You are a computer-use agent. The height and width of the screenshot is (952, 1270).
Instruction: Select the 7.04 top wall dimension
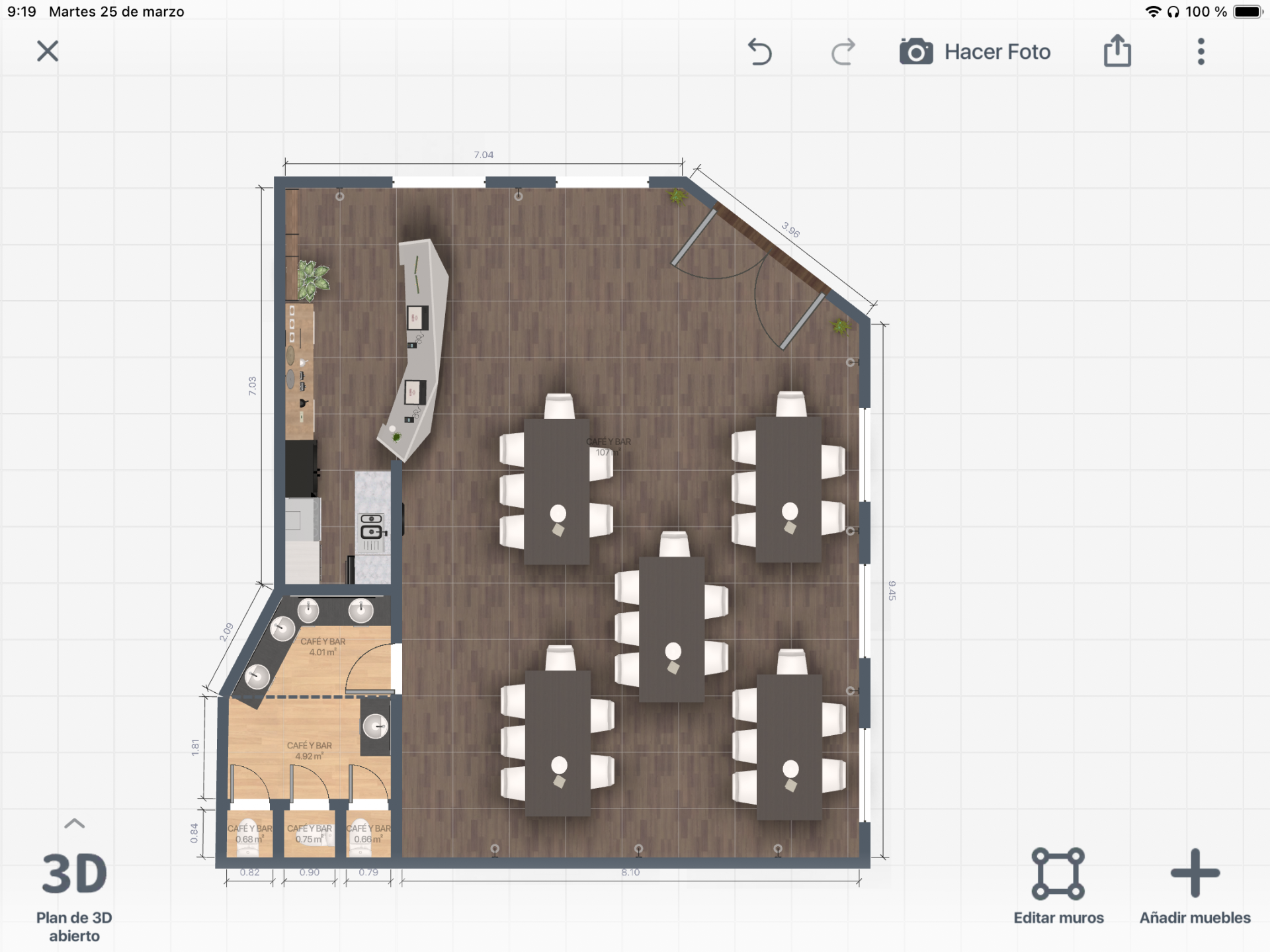click(484, 155)
